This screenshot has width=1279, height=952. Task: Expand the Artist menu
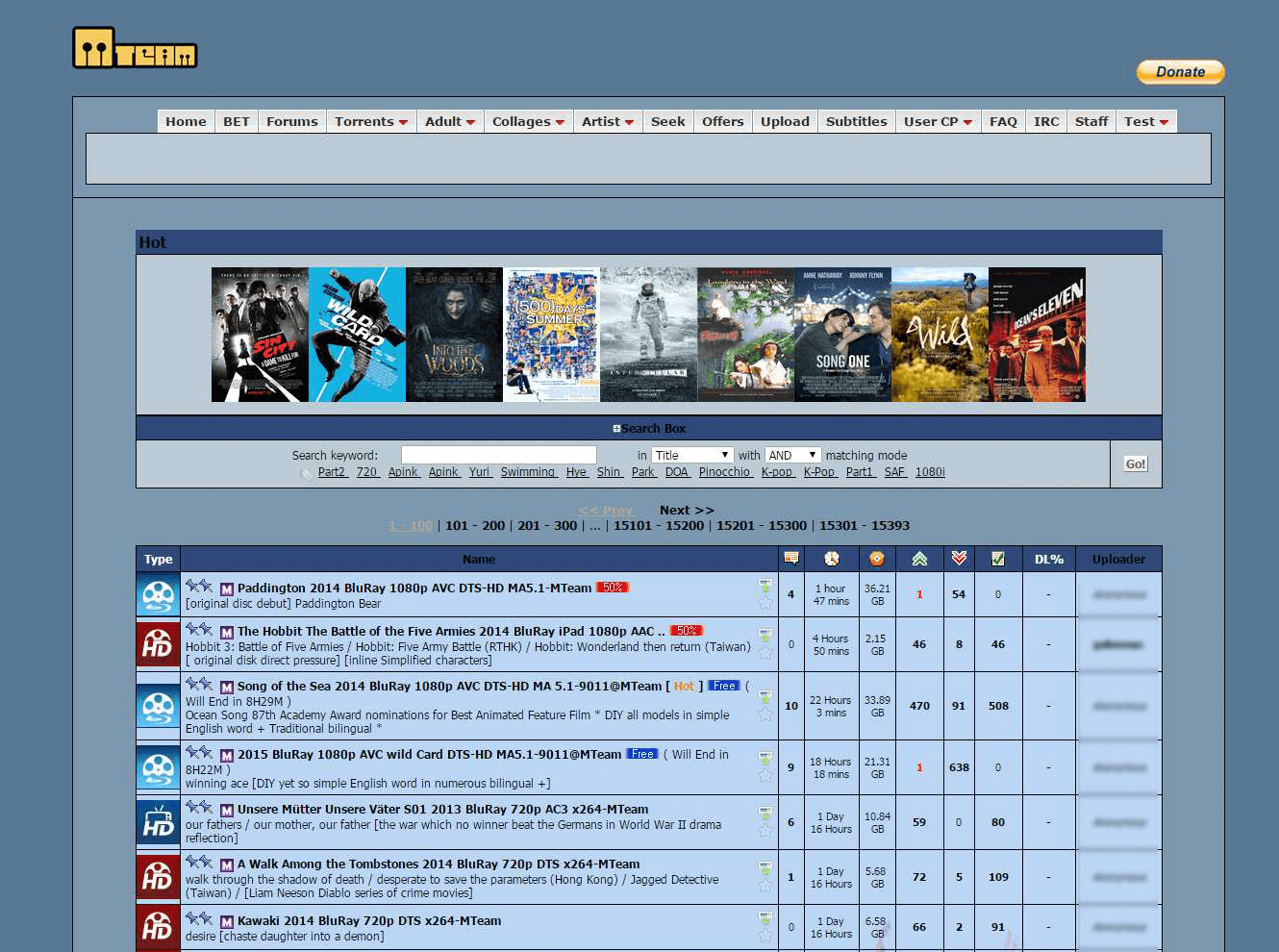point(608,121)
